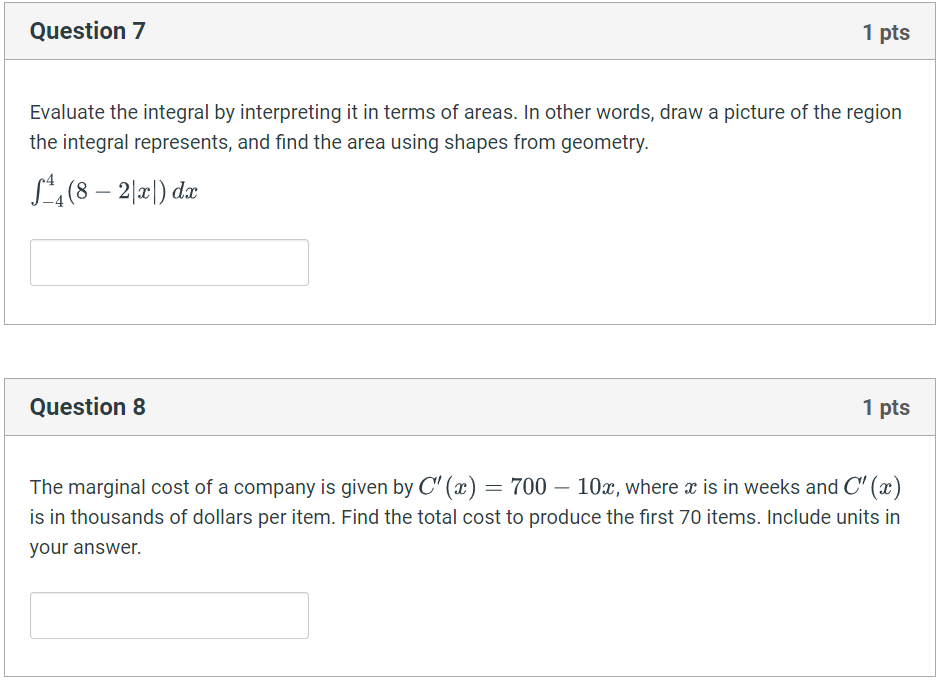Click the word "geometry" in Question 7
Screen dimensions: 945x682
pos(604,142)
